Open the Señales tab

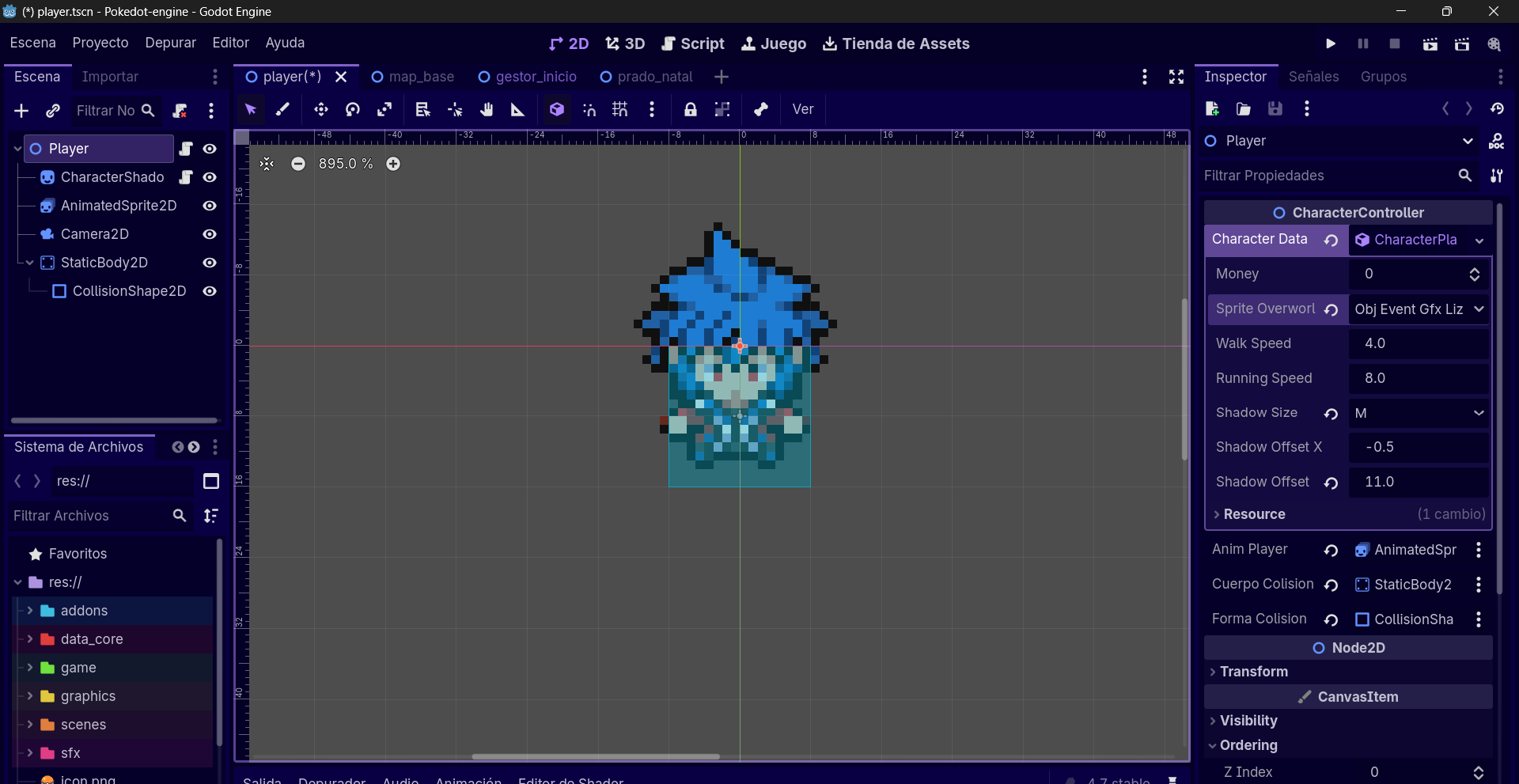coord(1313,77)
